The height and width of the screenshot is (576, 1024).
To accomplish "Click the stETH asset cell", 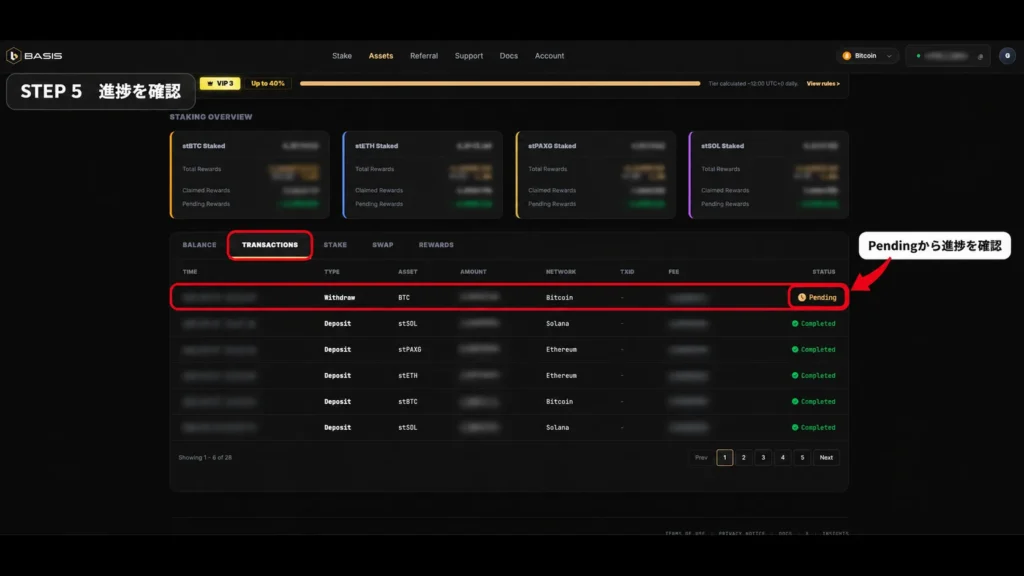I will click(x=408, y=376).
